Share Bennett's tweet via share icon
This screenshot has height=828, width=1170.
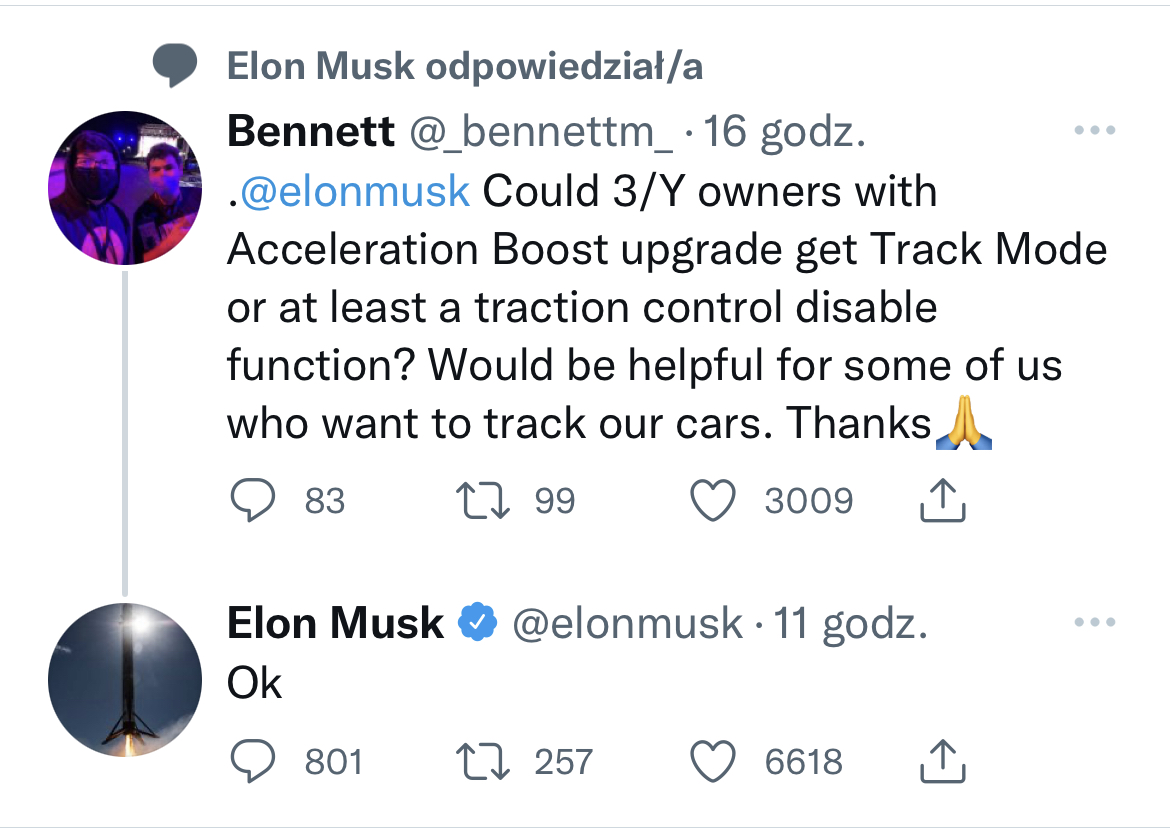[942, 499]
